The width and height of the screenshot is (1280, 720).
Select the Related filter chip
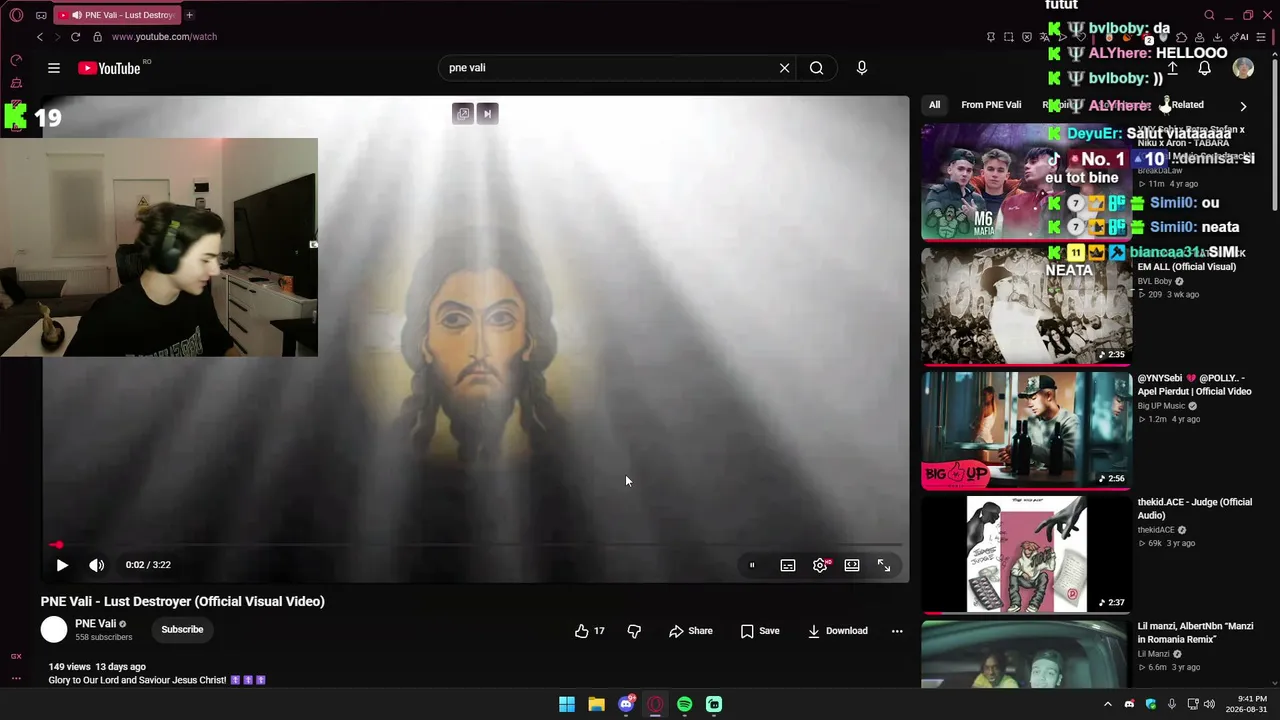tap(1187, 105)
